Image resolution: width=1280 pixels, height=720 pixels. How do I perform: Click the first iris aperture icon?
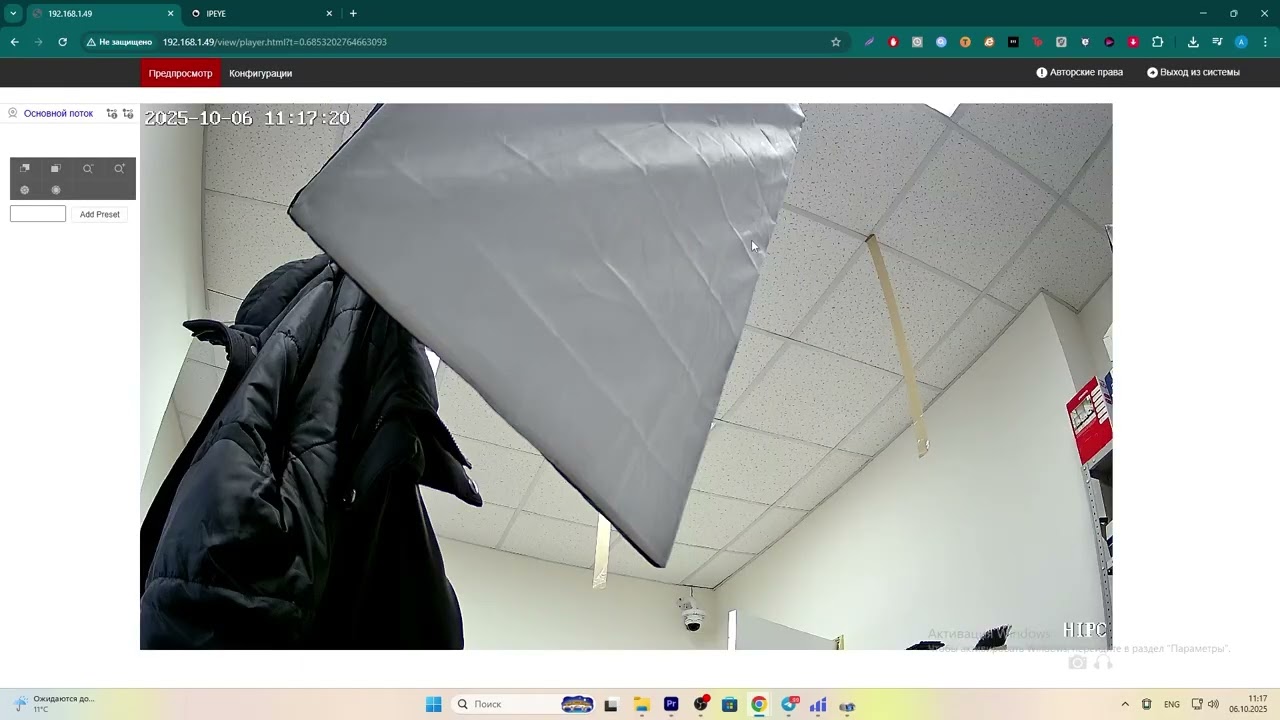coord(25,190)
